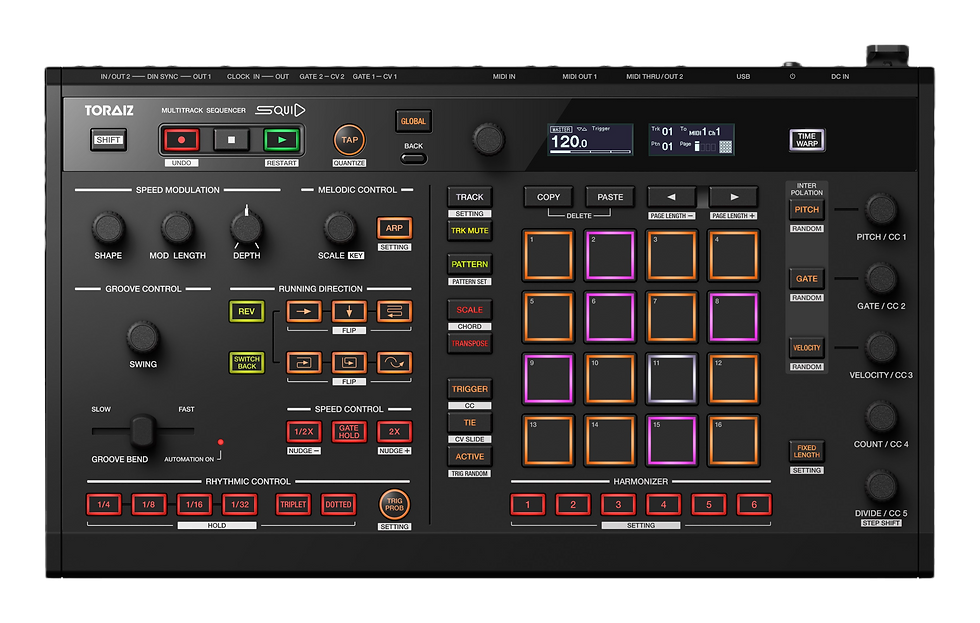Click the SWING knob
Viewport: 980px width, 623px height.
tap(142, 337)
